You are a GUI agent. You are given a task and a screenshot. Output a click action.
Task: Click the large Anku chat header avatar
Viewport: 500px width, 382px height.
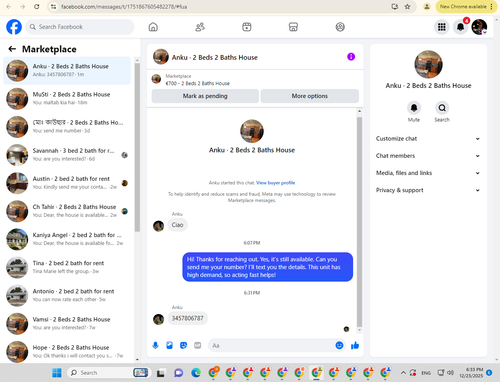tap(252, 131)
